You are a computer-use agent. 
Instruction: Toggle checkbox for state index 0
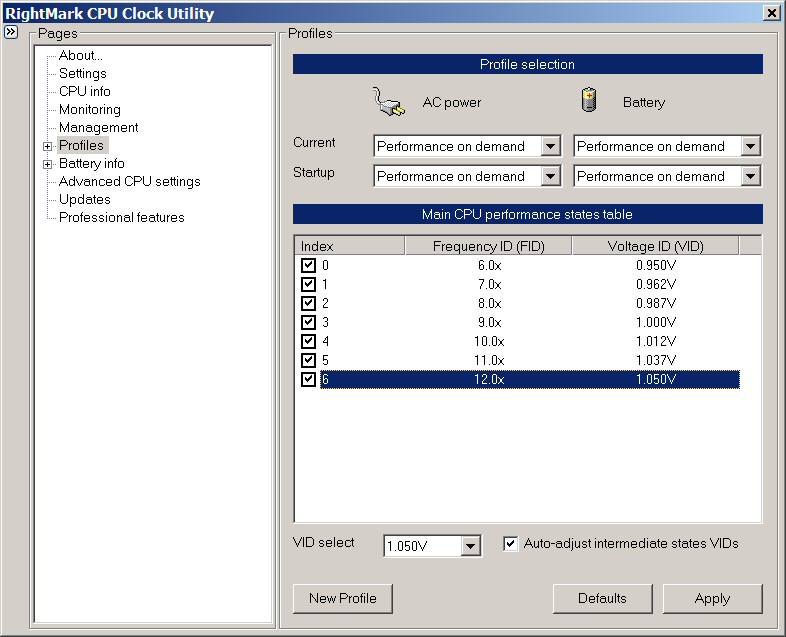pos(308,265)
